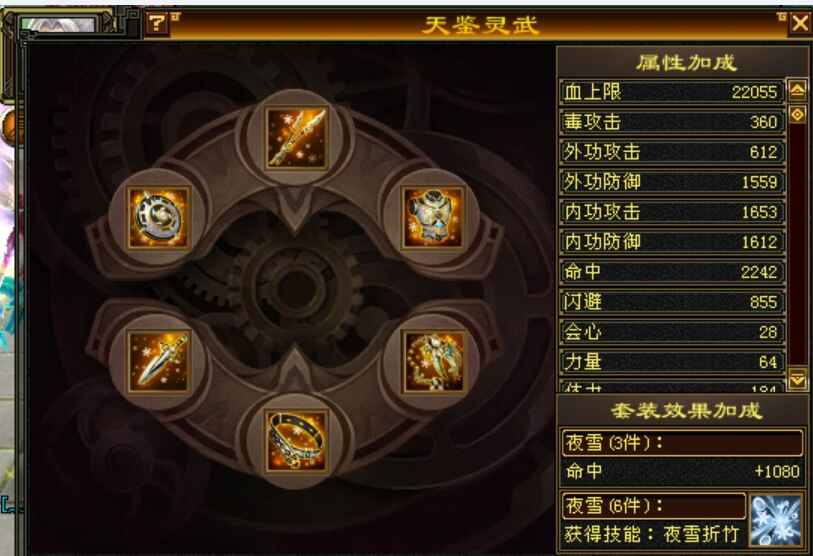
Task: Click the character portrait at top left
Action: pyautogui.click(x=58, y=24)
